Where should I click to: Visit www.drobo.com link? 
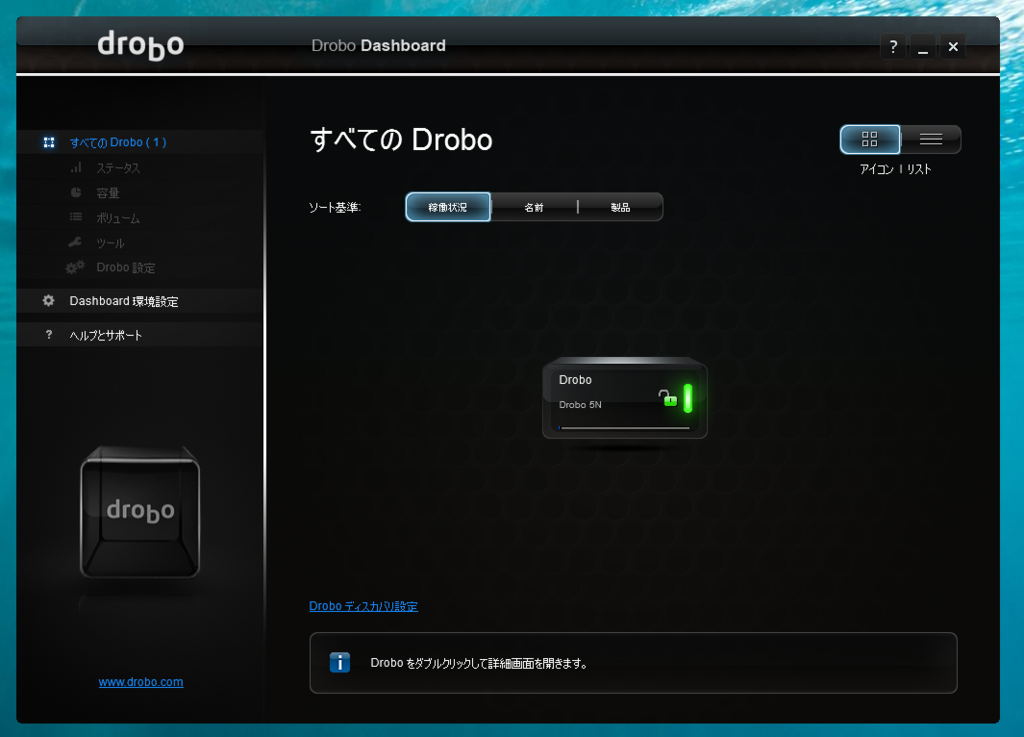pyautogui.click(x=141, y=682)
